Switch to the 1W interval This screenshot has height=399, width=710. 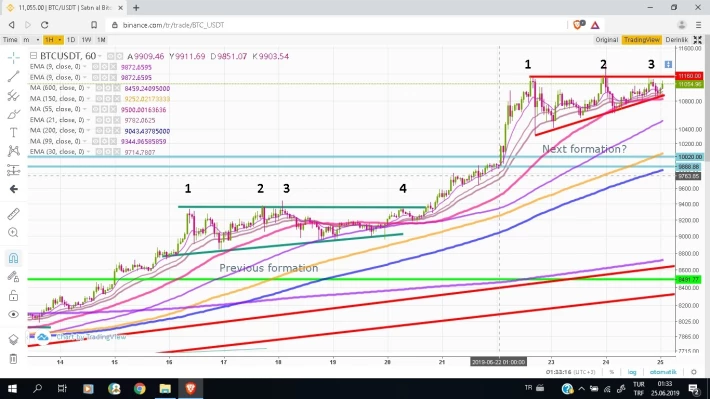point(86,40)
